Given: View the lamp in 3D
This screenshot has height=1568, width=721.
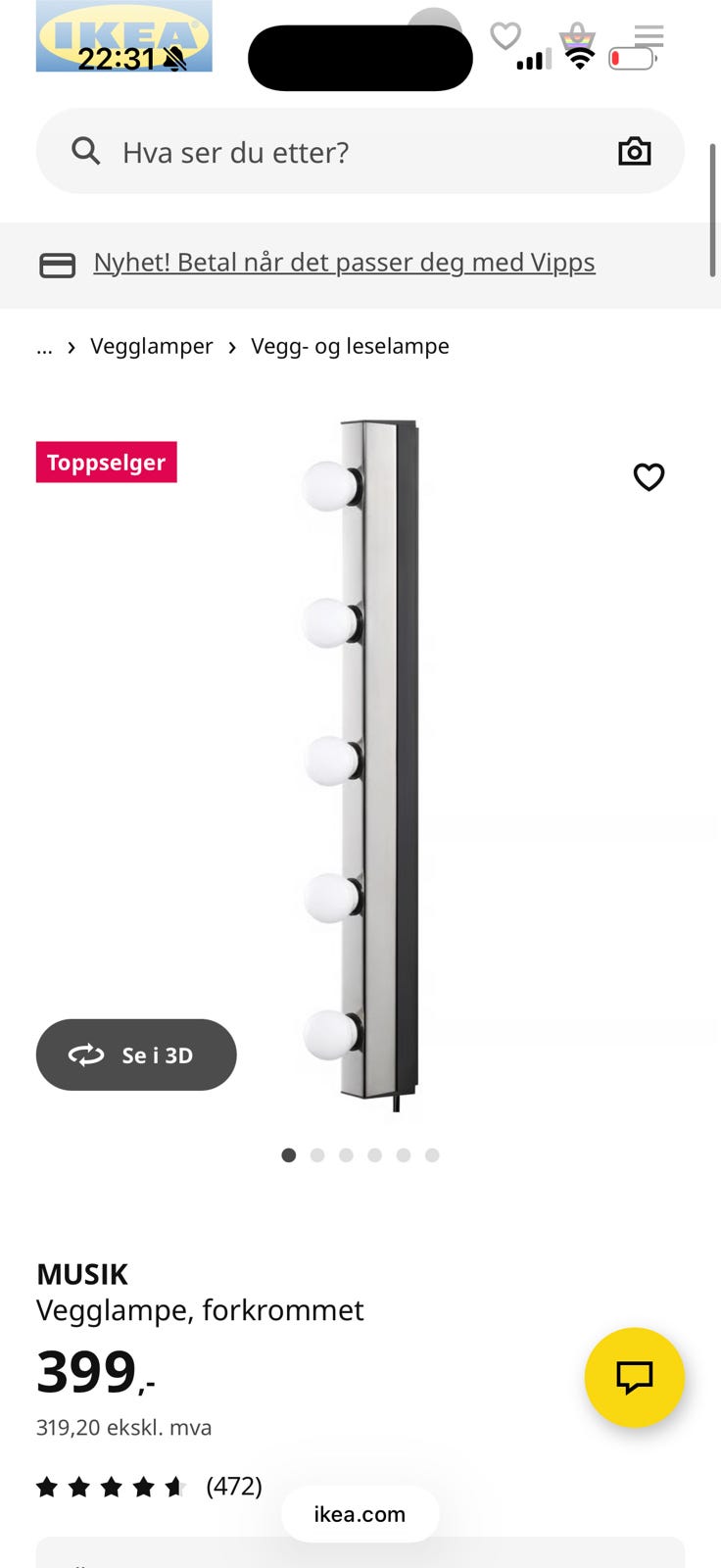Looking at the screenshot, I should tap(136, 1054).
